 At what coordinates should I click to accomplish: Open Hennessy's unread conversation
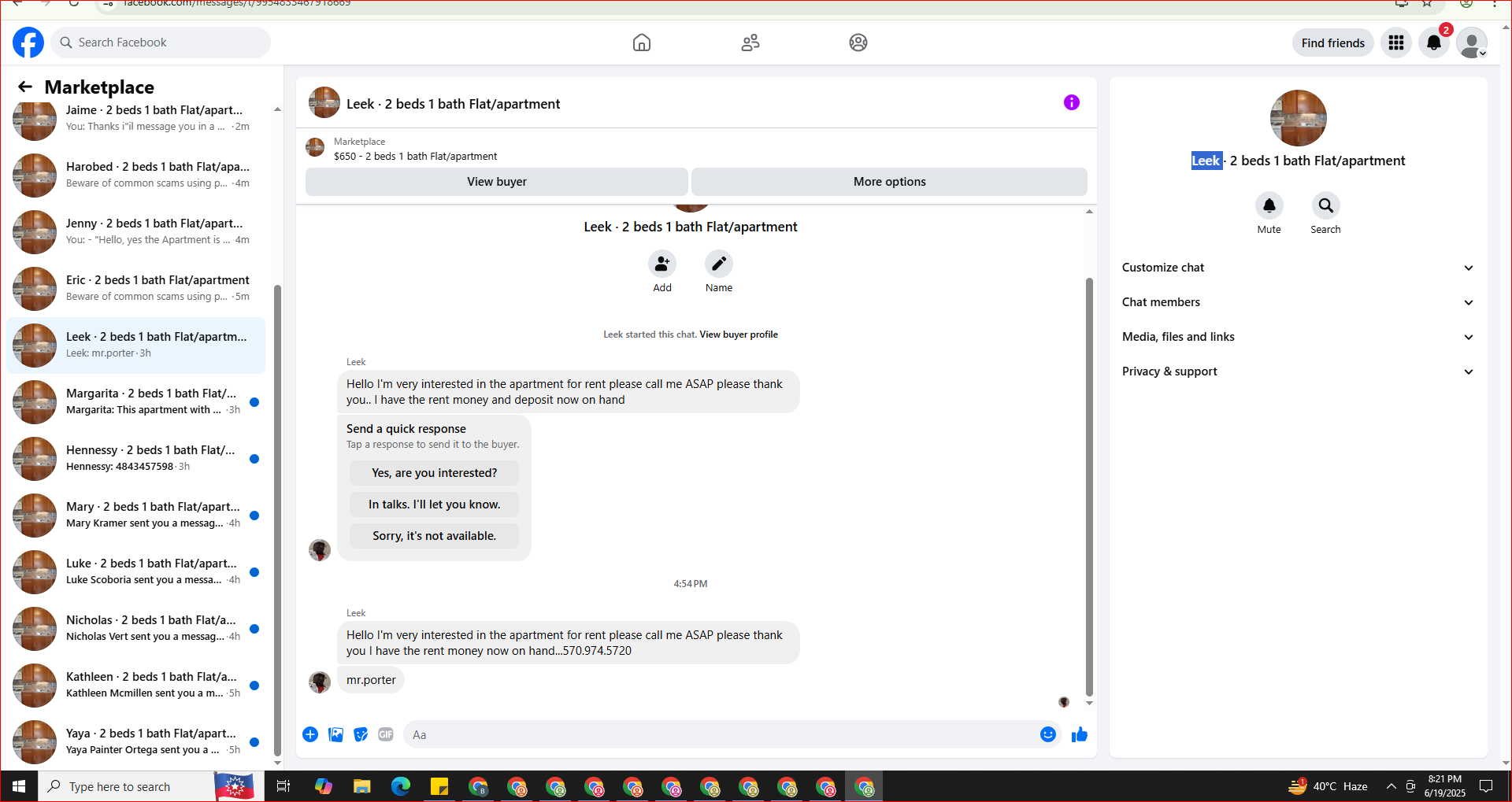(x=136, y=459)
